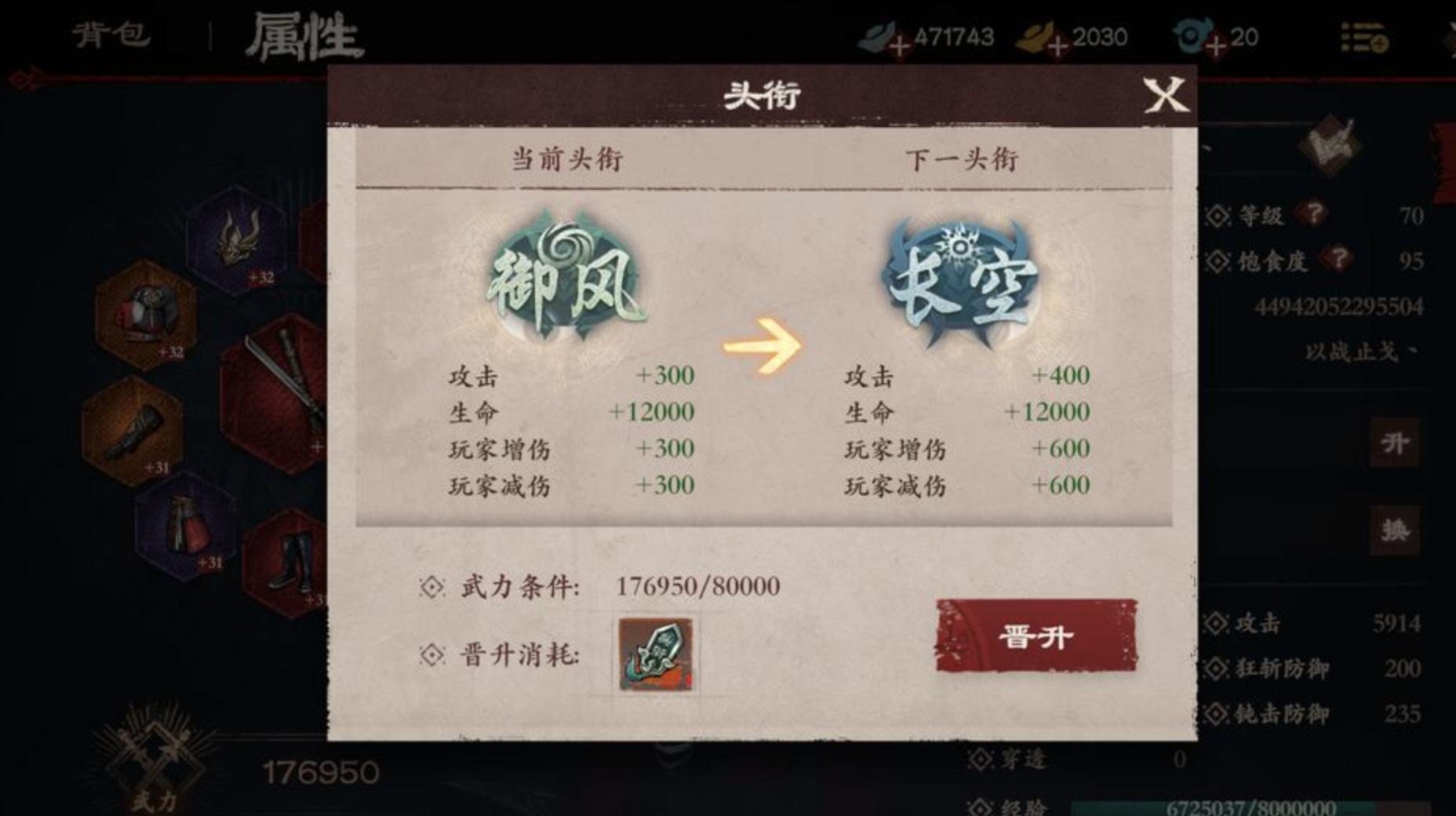Open the list menu icon at top right
The height and width of the screenshot is (816, 1456).
(x=1364, y=37)
